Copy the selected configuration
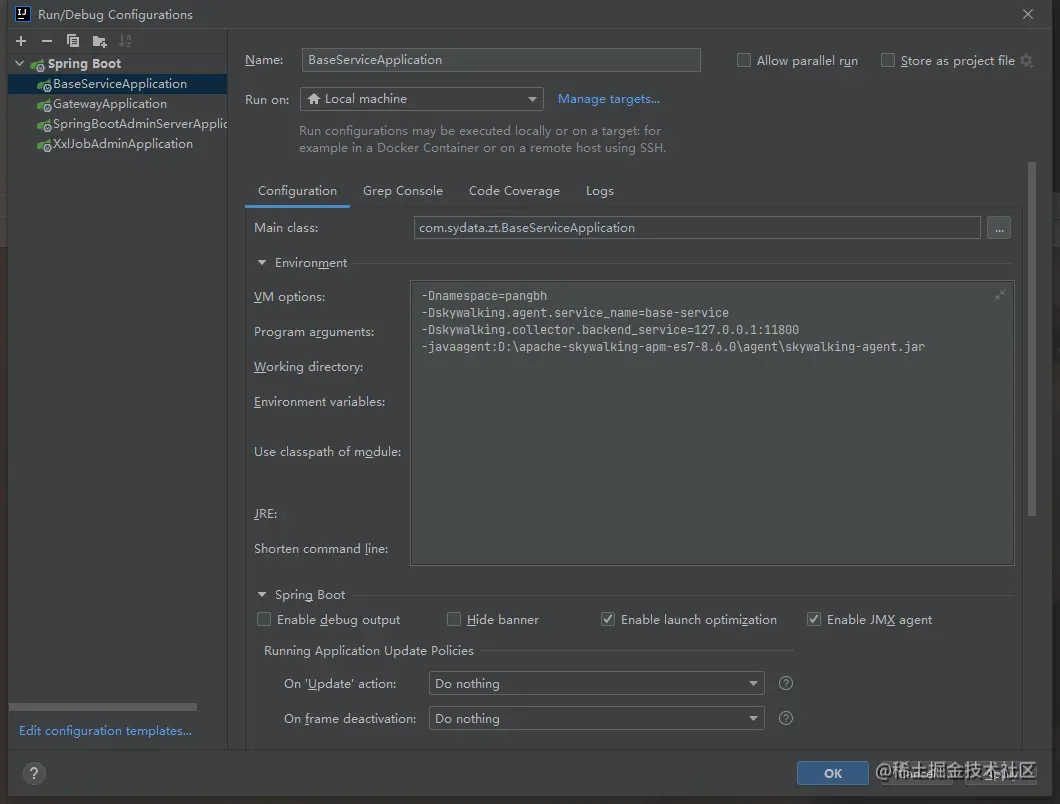Viewport: 1060px width, 804px height. click(x=72, y=41)
